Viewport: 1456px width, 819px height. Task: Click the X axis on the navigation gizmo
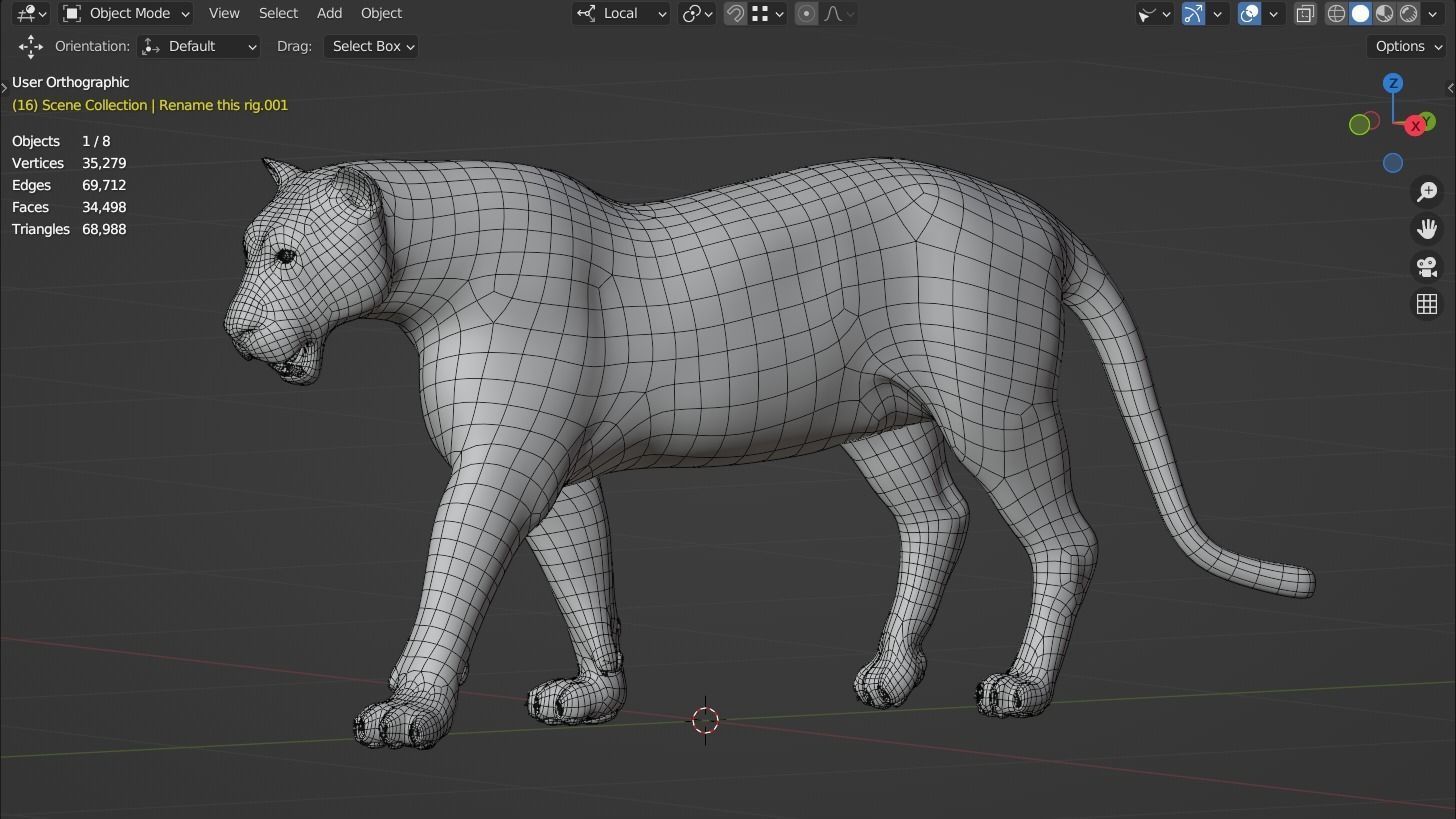pos(1415,126)
